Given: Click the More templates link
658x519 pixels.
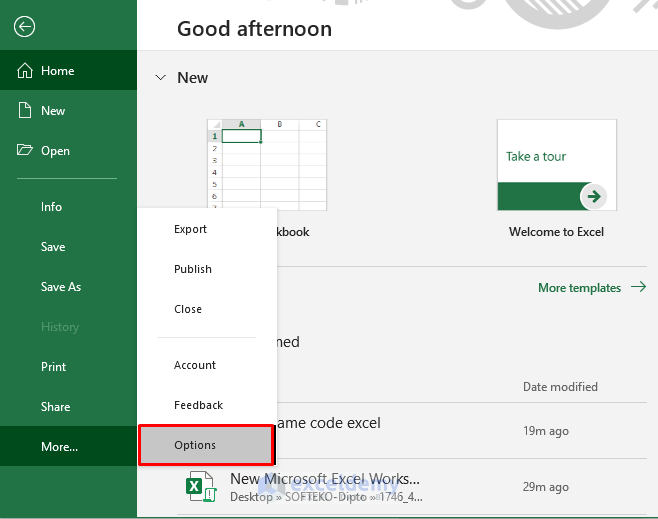Looking at the screenshot, I should [x=580, y=288].
